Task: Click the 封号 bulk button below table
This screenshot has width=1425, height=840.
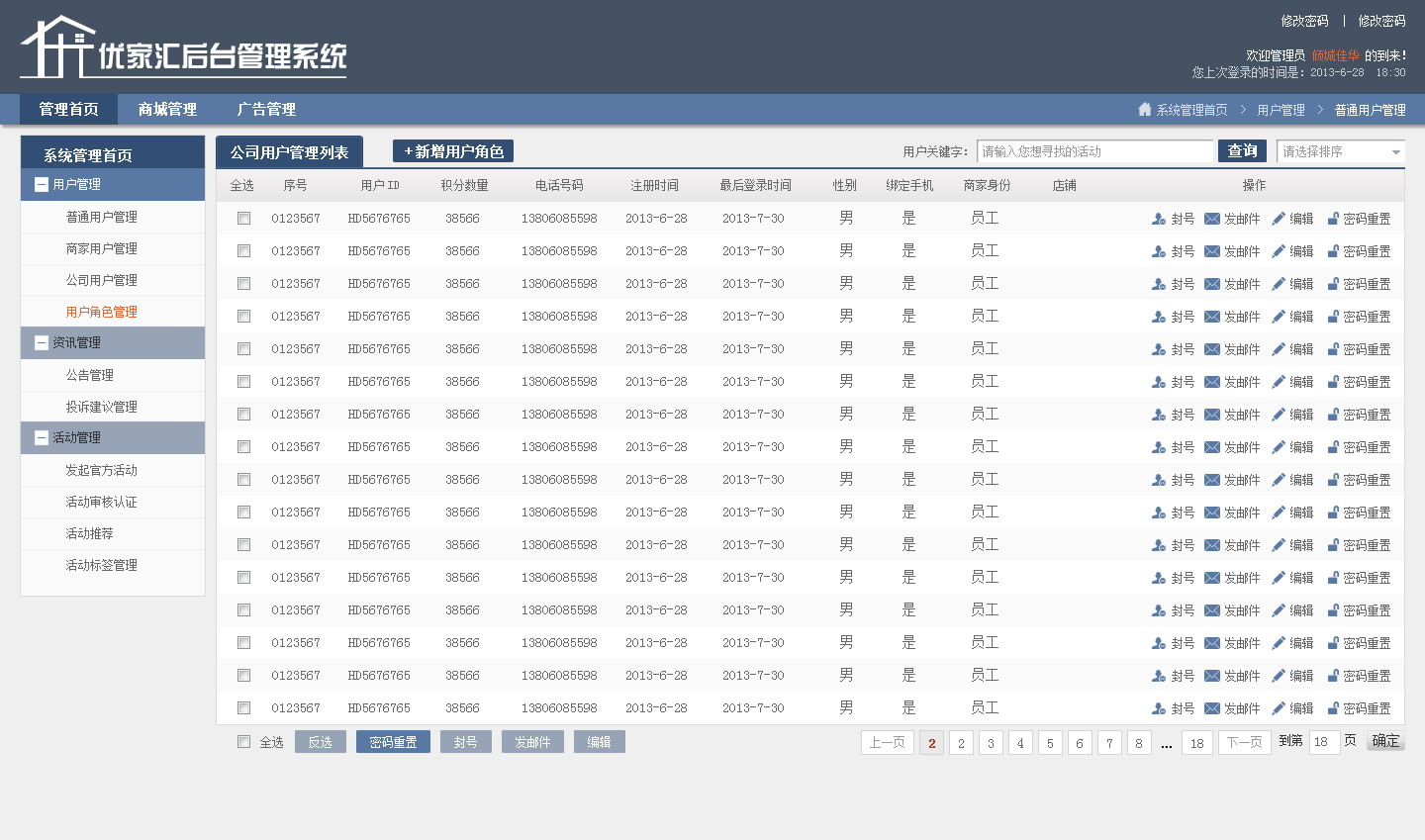Action: (x=466, y=742)
